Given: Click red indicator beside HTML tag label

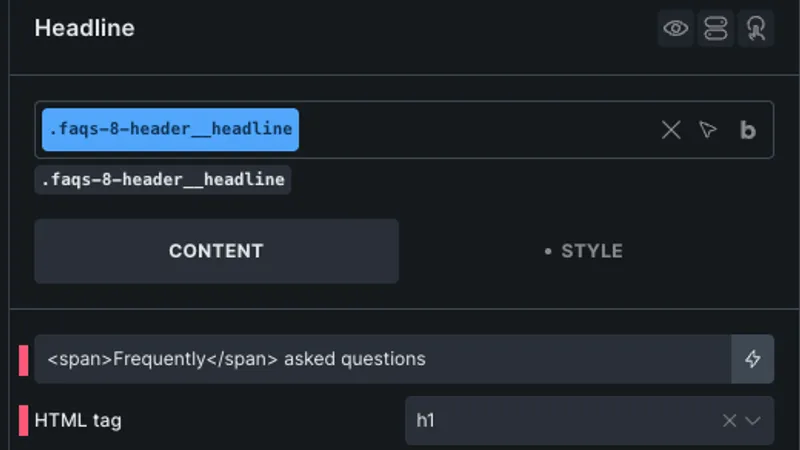Looking at the screenshot, I should click(x=23, y=421).
